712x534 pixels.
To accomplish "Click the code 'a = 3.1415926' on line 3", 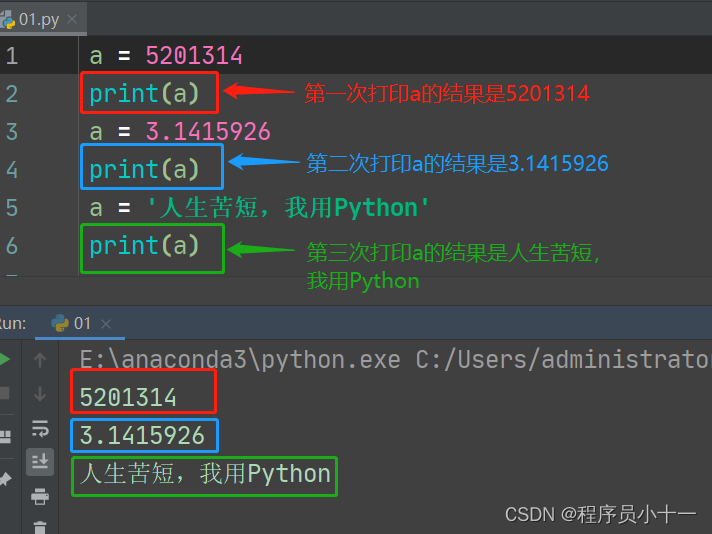I will (x=180, y=132).
